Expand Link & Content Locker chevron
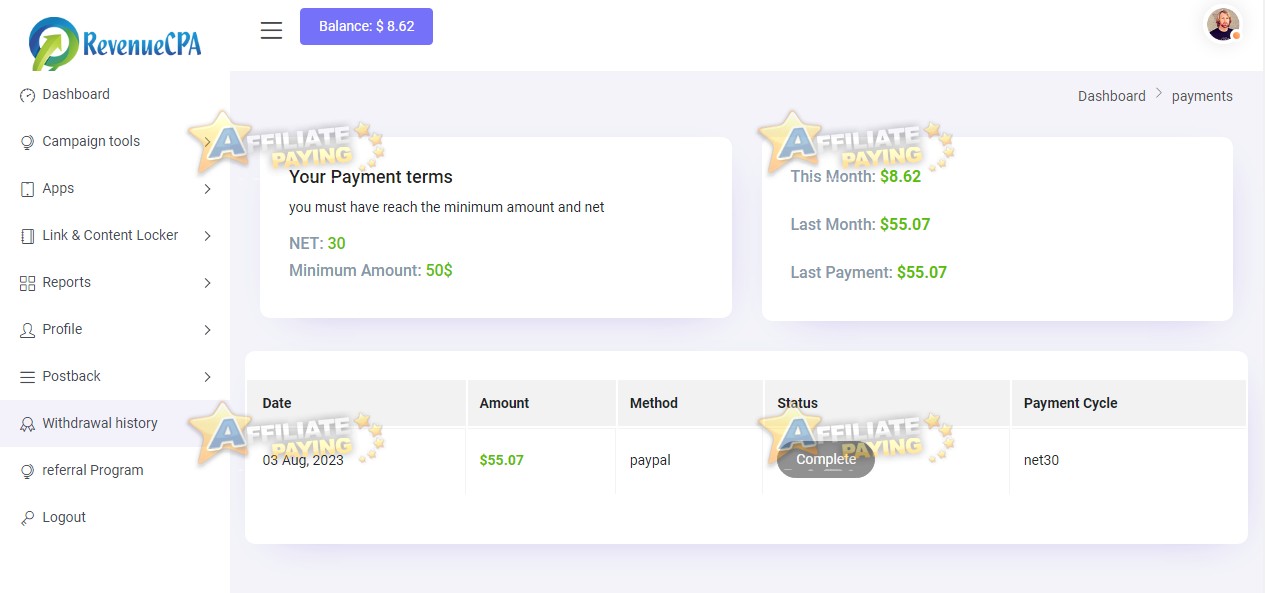The height and width of the screenshot is (593, 1265). 207,236
